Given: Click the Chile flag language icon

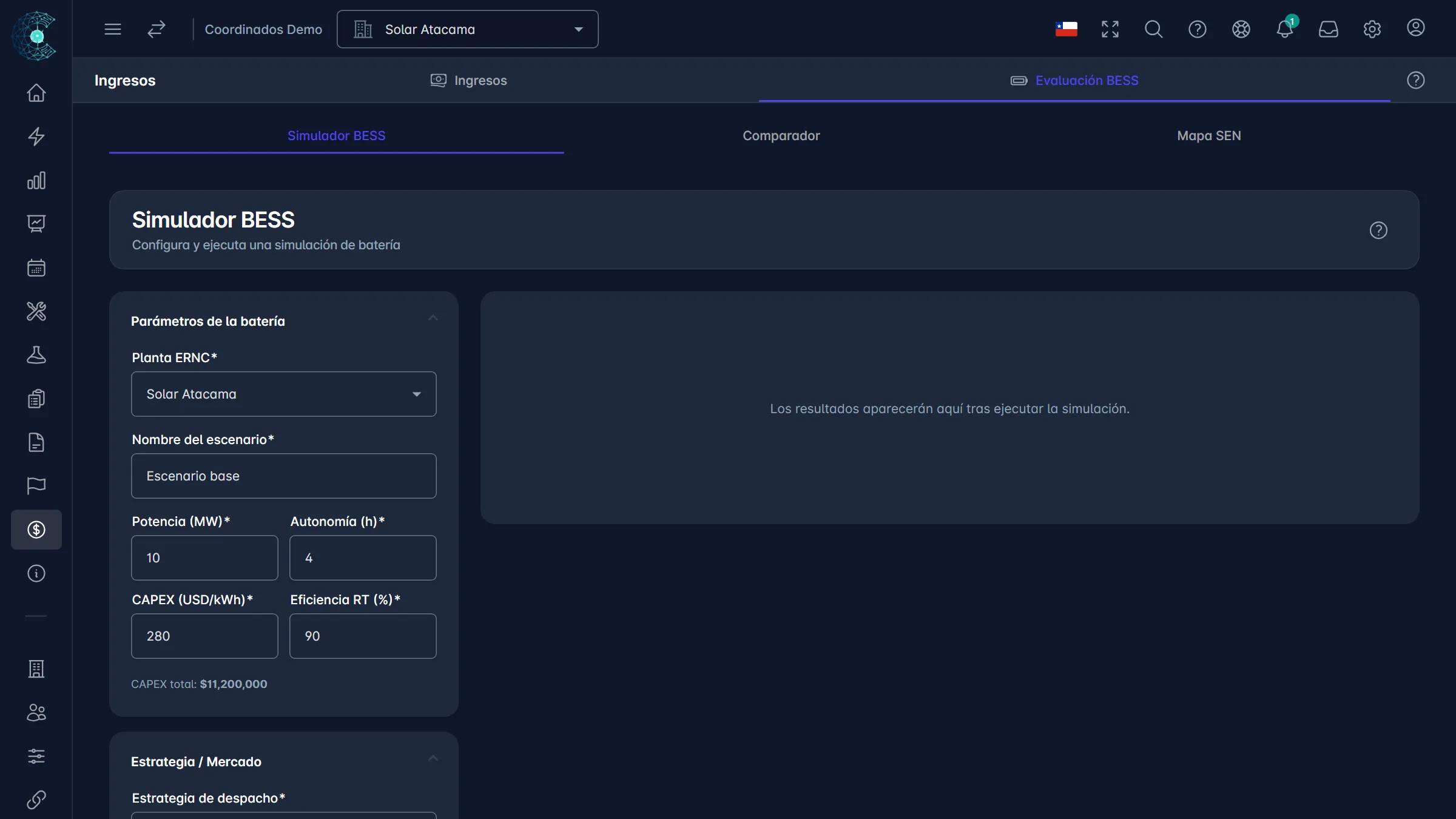Looking at the screenshot, I should pos(1066,29).
